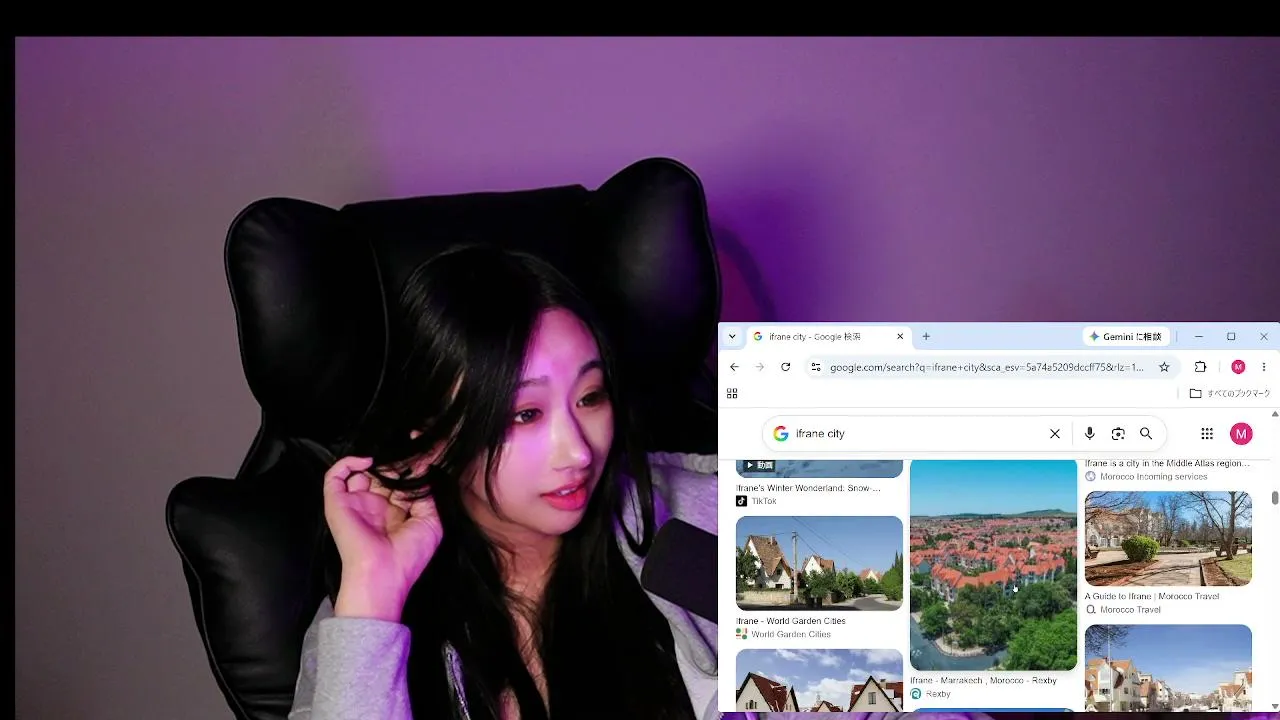The height and width of the screenshot is (720, 1280).
Task: Minimize the Chrome window
Action: 1199,337
